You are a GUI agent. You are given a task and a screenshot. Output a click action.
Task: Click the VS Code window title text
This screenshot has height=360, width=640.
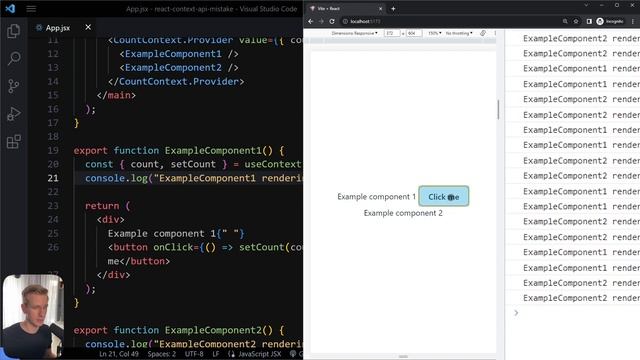click(211, 9)
